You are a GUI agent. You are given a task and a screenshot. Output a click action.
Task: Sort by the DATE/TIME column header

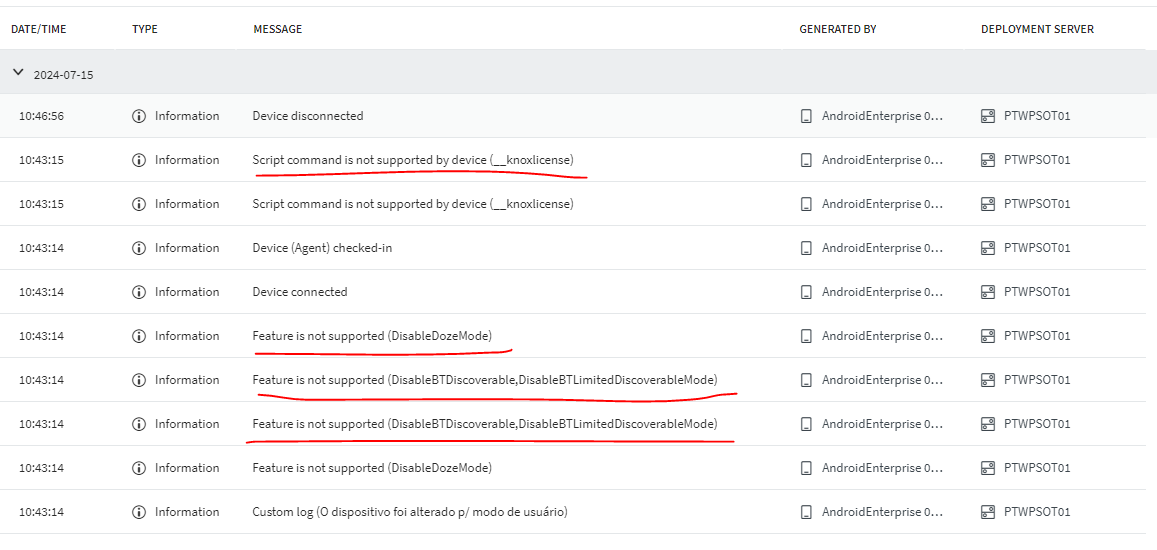tap(39, 29)
